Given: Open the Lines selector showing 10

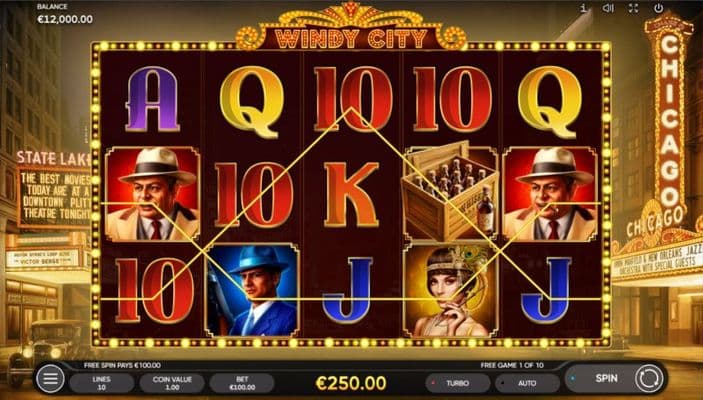Looking at the screenshot, I should [102, 383].
